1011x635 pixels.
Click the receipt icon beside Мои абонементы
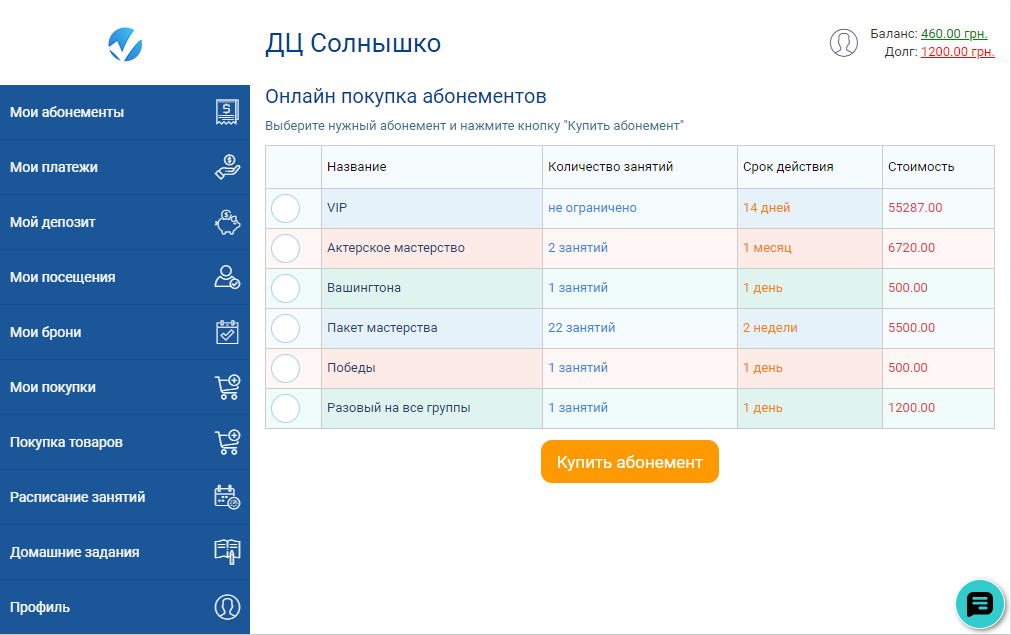pos(227,112)
